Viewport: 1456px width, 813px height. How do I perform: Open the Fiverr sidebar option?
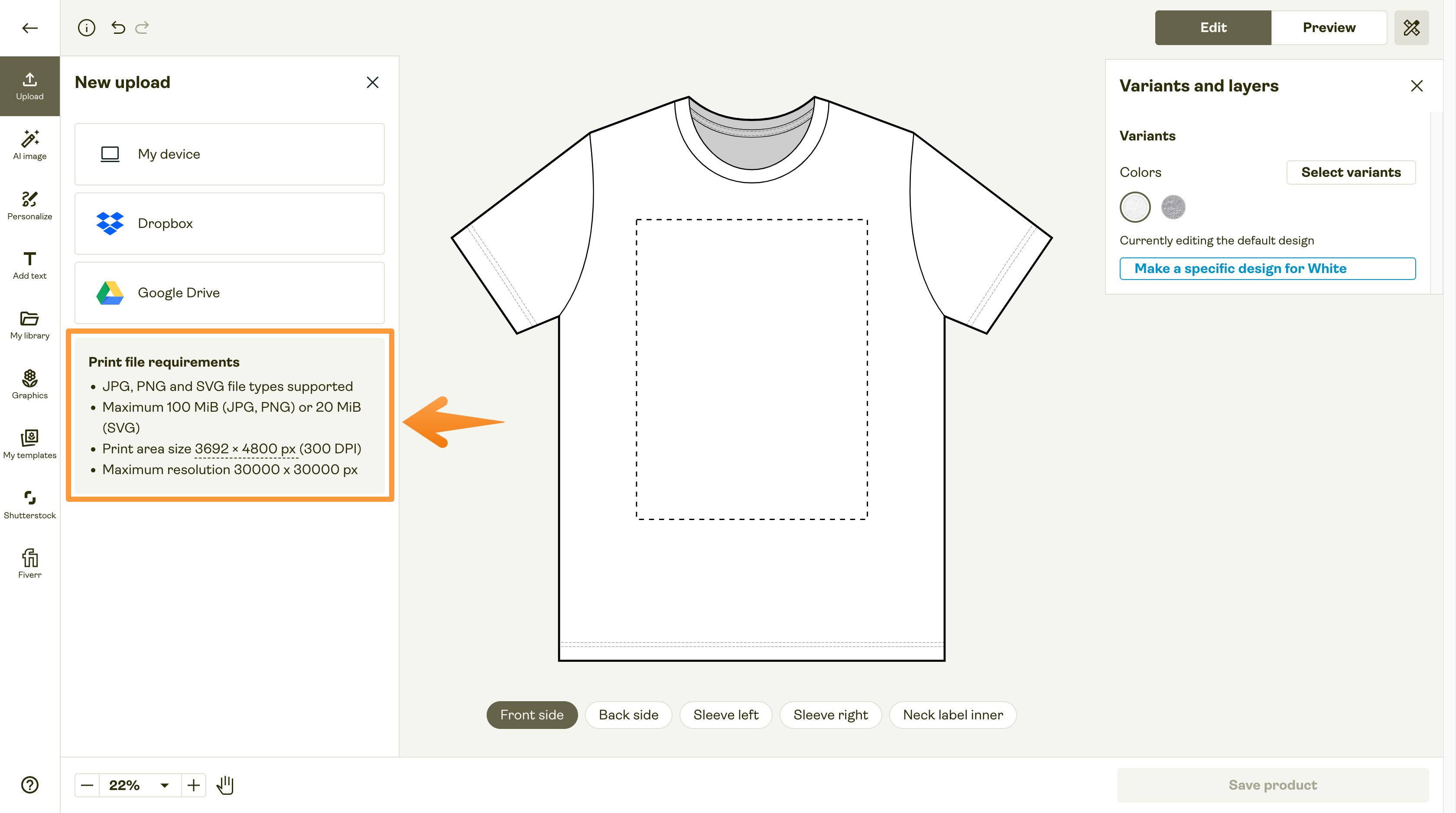(29, 564)
